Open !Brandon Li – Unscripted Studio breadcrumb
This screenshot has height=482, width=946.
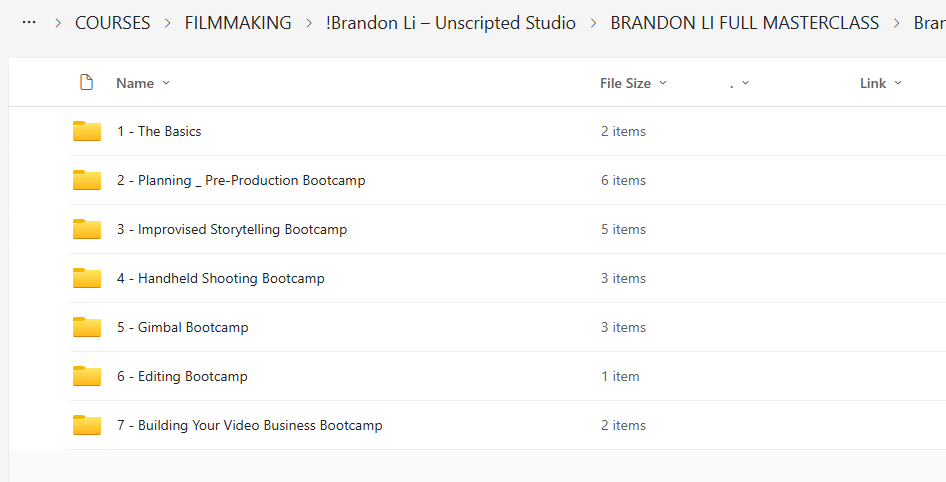point(451,23)
